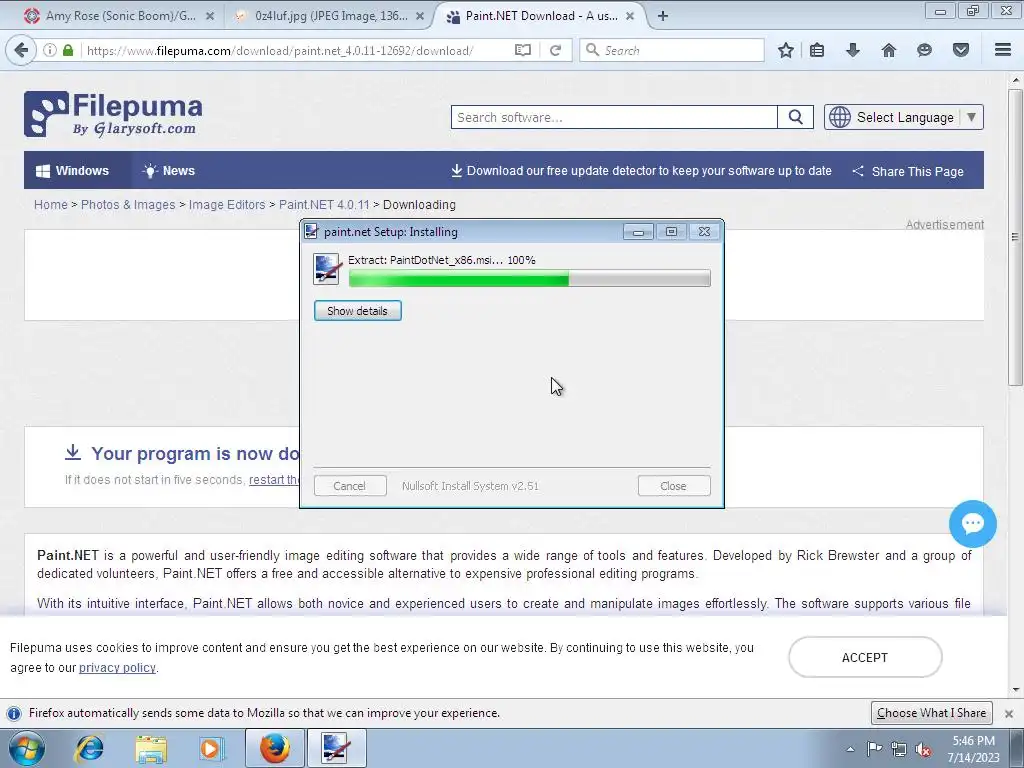Screen dimensions: 1024x768
Task: Switch to Firefox taskbar button
Action: pyautogui.click(x=275, y=748)
